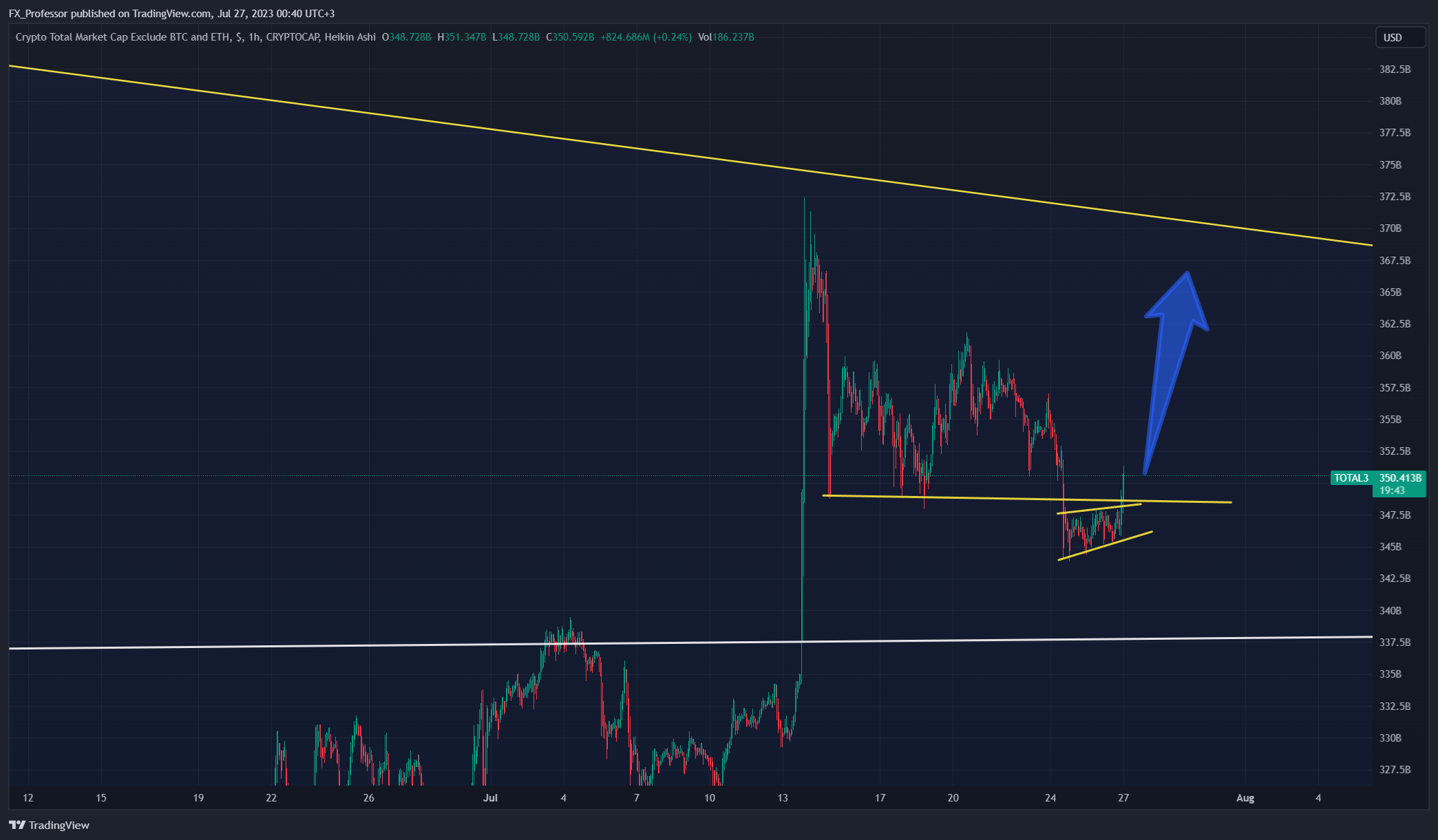Screen dimensions: 1438x840
Task: Click the open value O348.728B
Action: click(406, 37)
